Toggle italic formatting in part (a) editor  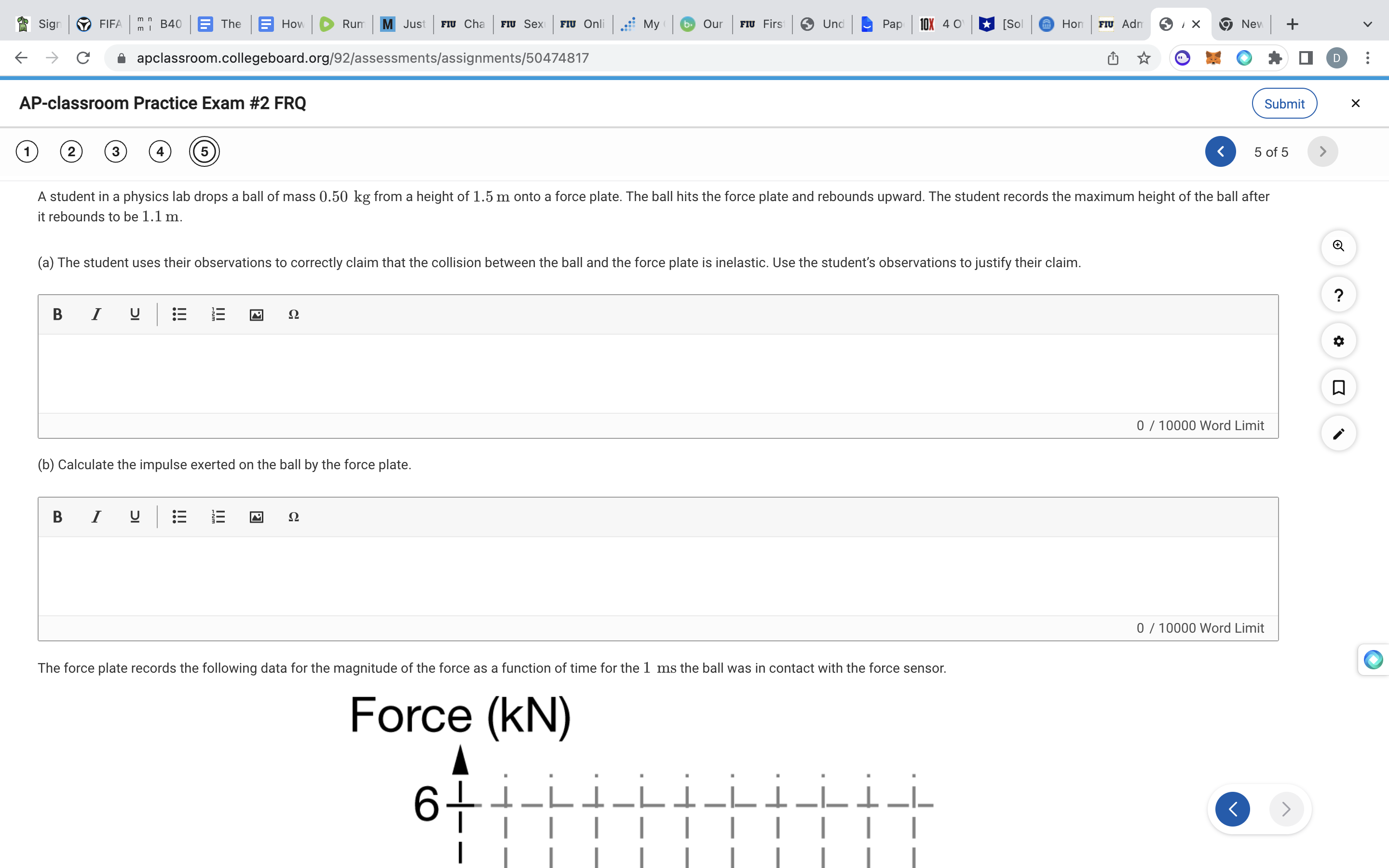96,314
